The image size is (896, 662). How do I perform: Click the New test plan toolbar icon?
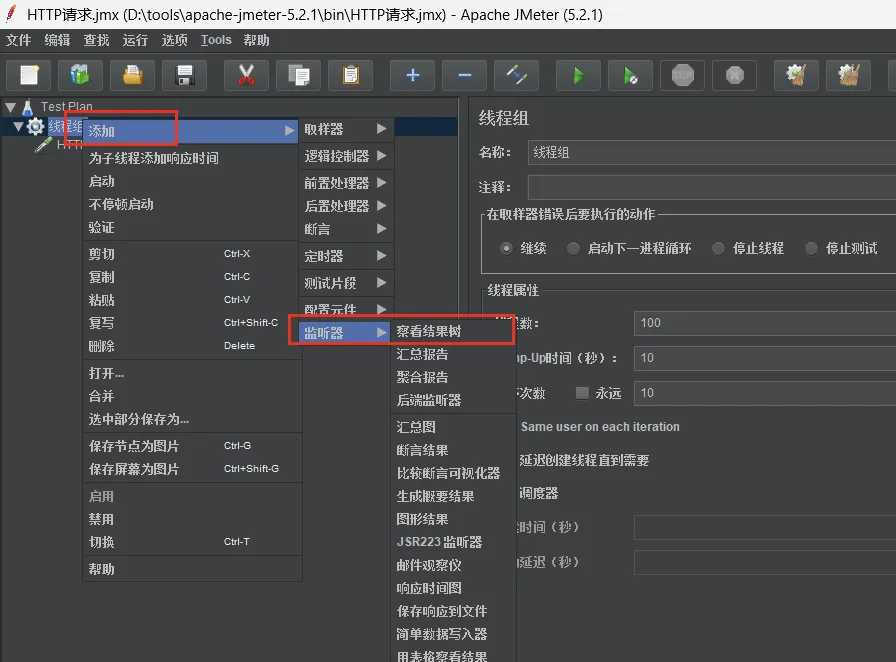(x=29, y=75)
